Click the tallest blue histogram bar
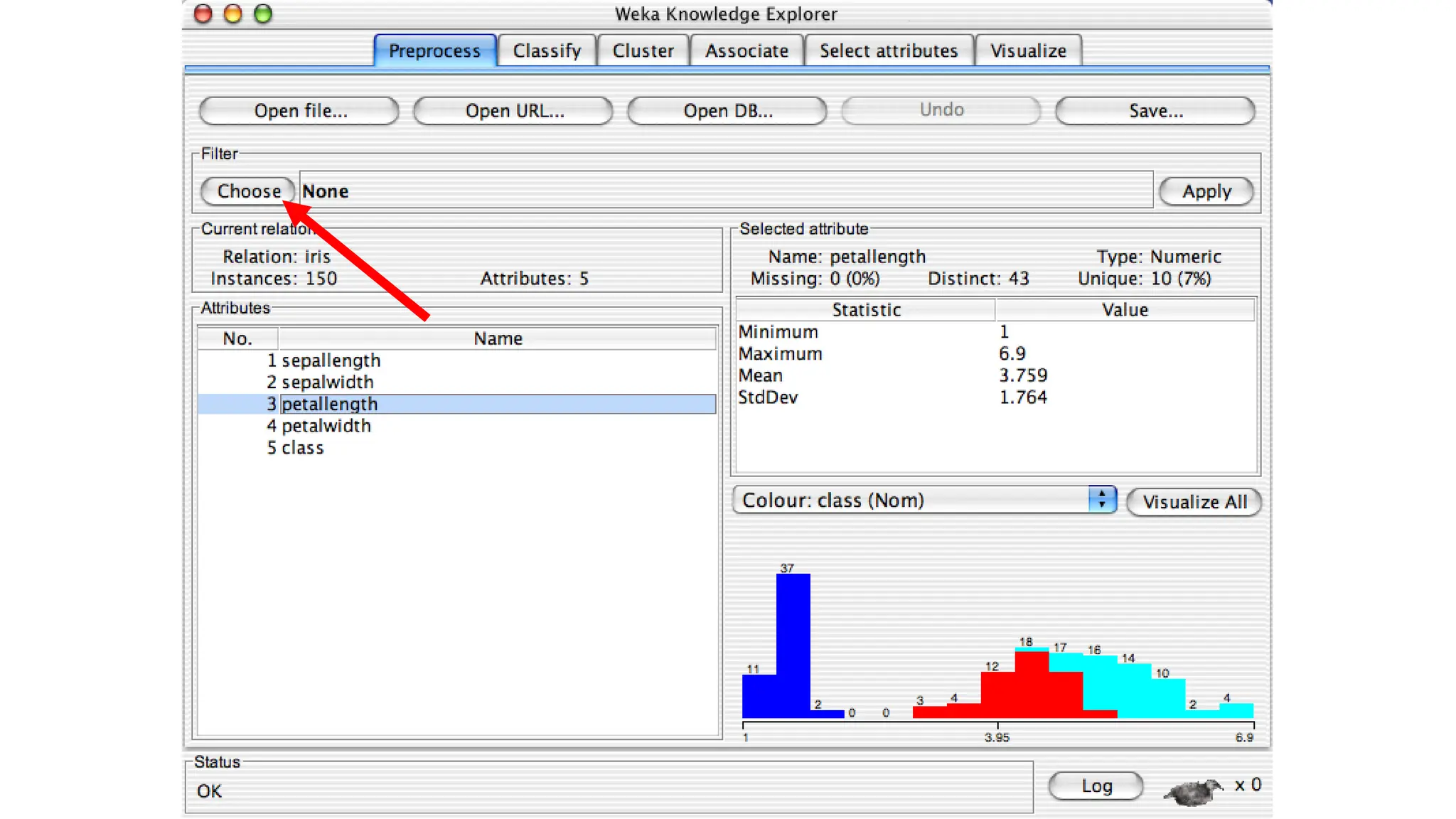 coord(793,643)
